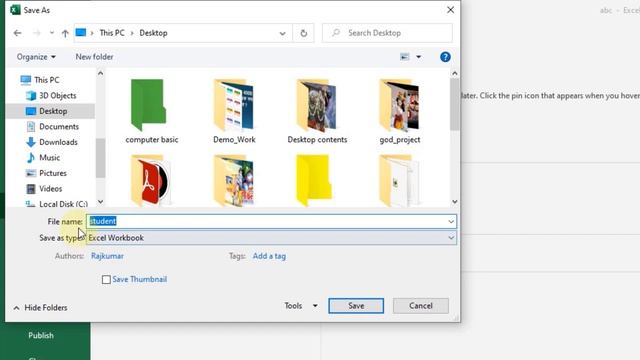This screenshot has height=360, width=640.
Task: Select the Demo_Work folder
Action: (x=234, y=111)
